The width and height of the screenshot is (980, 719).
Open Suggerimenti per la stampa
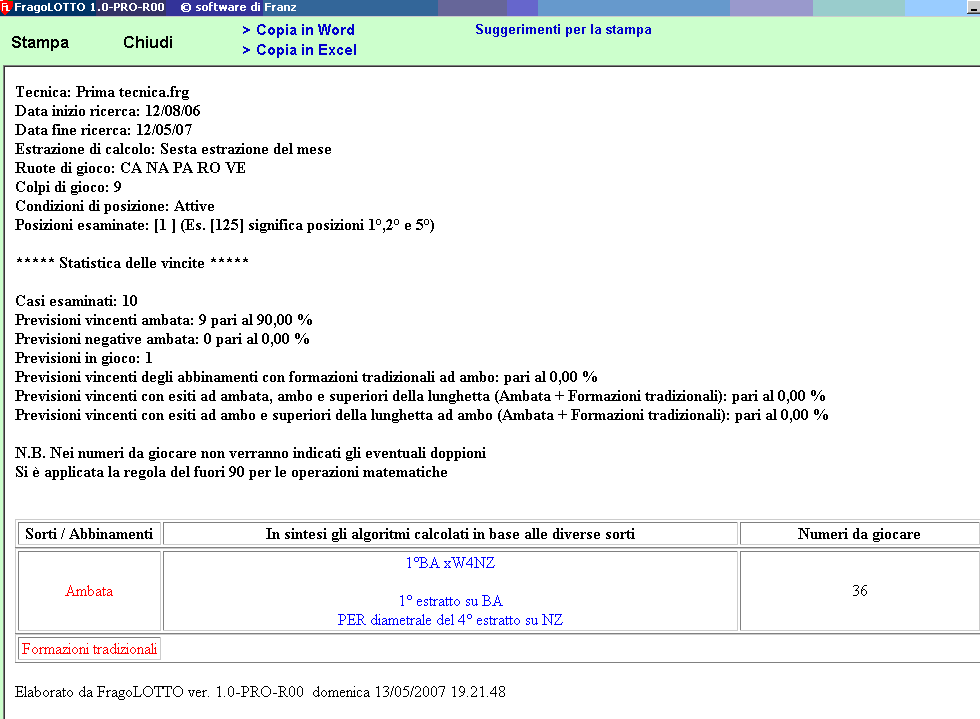click(x=563, y=30)
